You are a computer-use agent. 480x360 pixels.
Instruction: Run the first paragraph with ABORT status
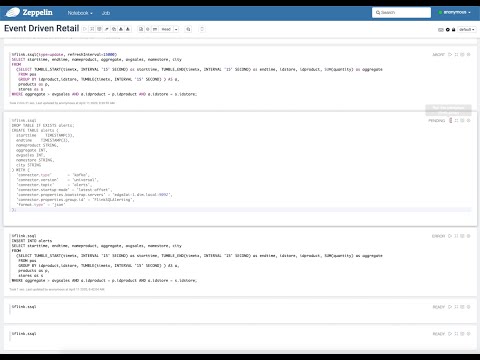[x=450, y=54]
